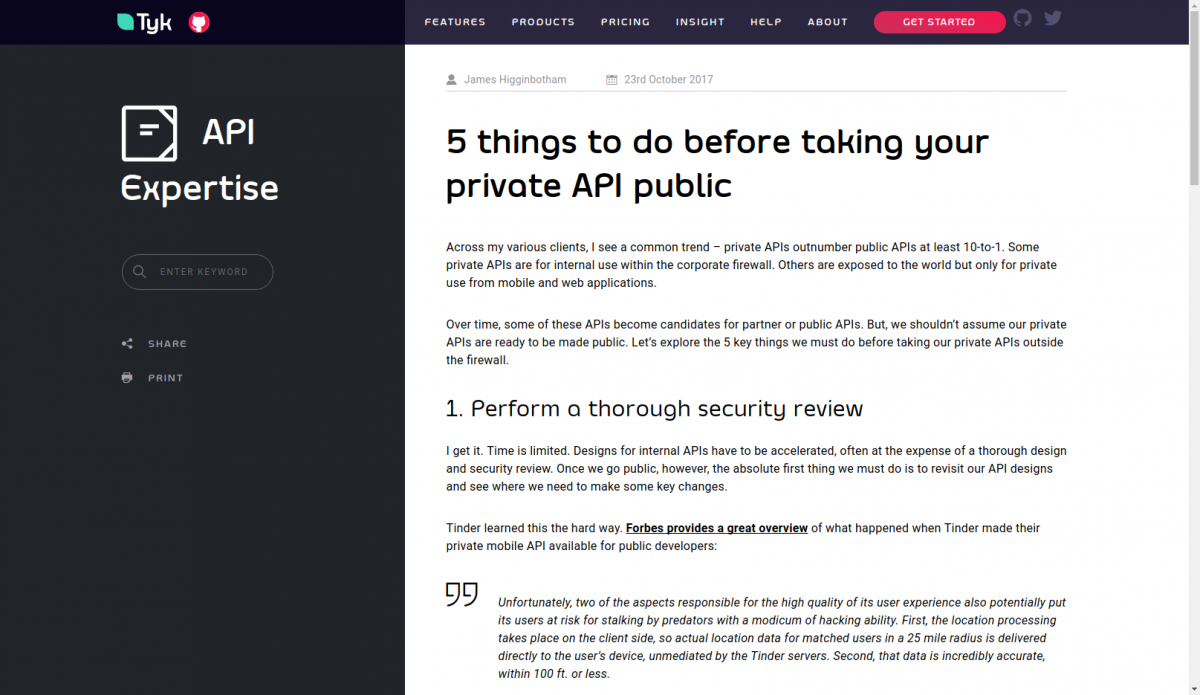The image size is (1200, 695).
Task: Click the calendar icon next to the date
Action: pos(611,79)
